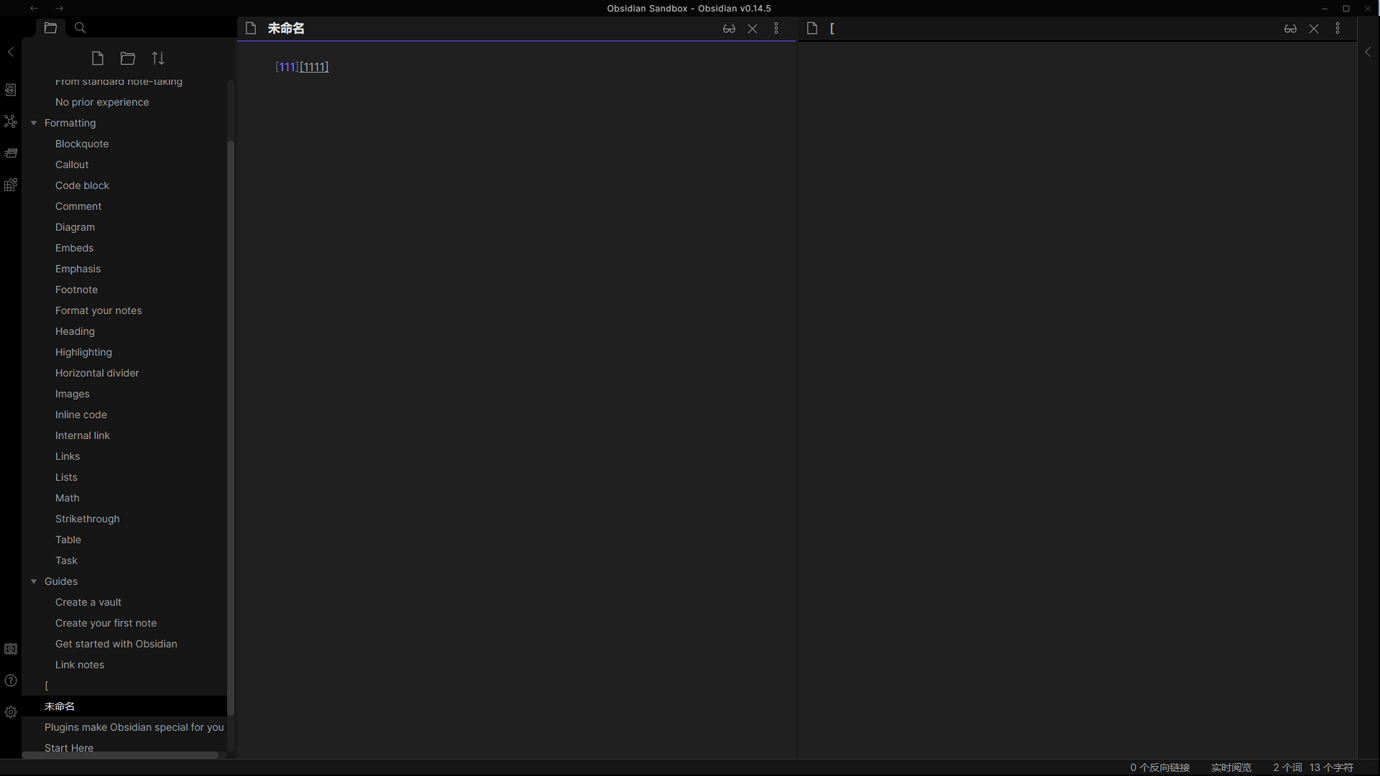Open Obsidian settings with the gear icon
The height and width of the screenshot is (776, 1380).
[x=11, y=713]
